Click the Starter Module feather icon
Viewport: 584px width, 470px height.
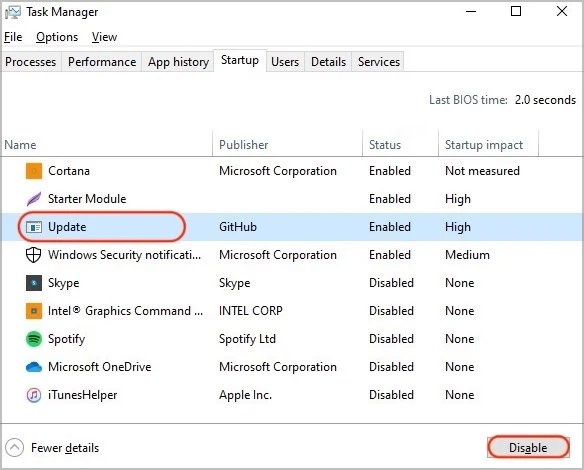tap(34, 199)
